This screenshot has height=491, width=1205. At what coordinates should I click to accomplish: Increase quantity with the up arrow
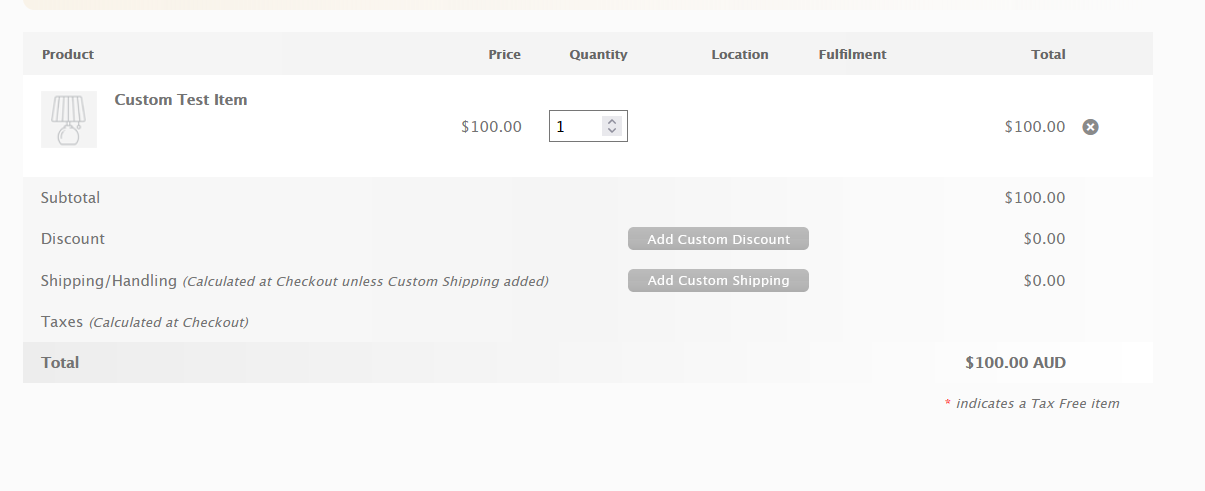[612, 121]
